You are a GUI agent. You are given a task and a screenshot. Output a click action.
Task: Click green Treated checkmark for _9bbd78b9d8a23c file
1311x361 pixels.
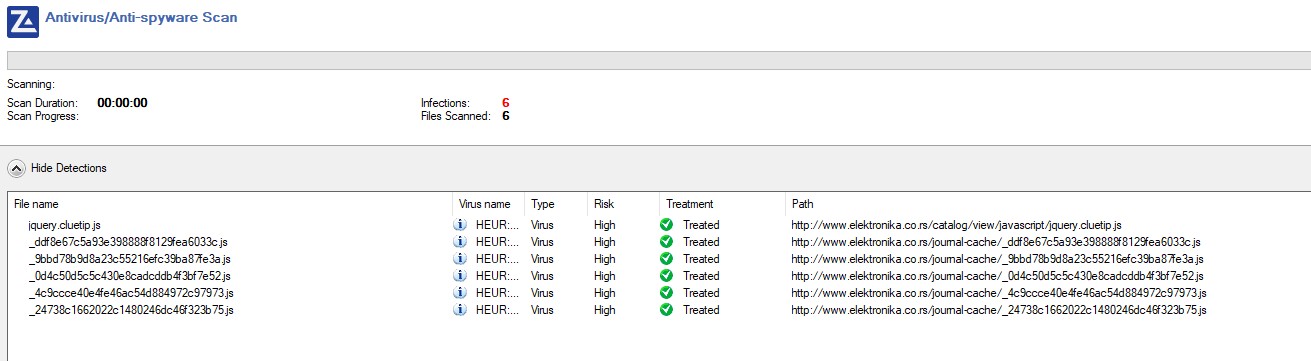(667, 259)
